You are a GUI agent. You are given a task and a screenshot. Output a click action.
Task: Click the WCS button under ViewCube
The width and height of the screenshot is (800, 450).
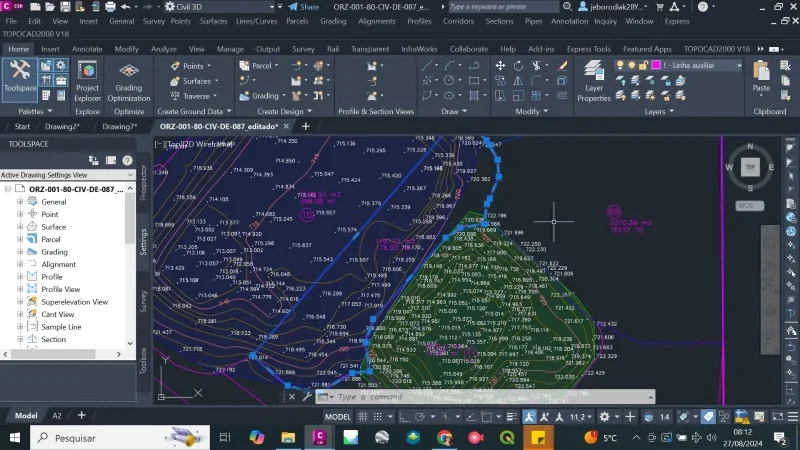click(x=749, y=206)
